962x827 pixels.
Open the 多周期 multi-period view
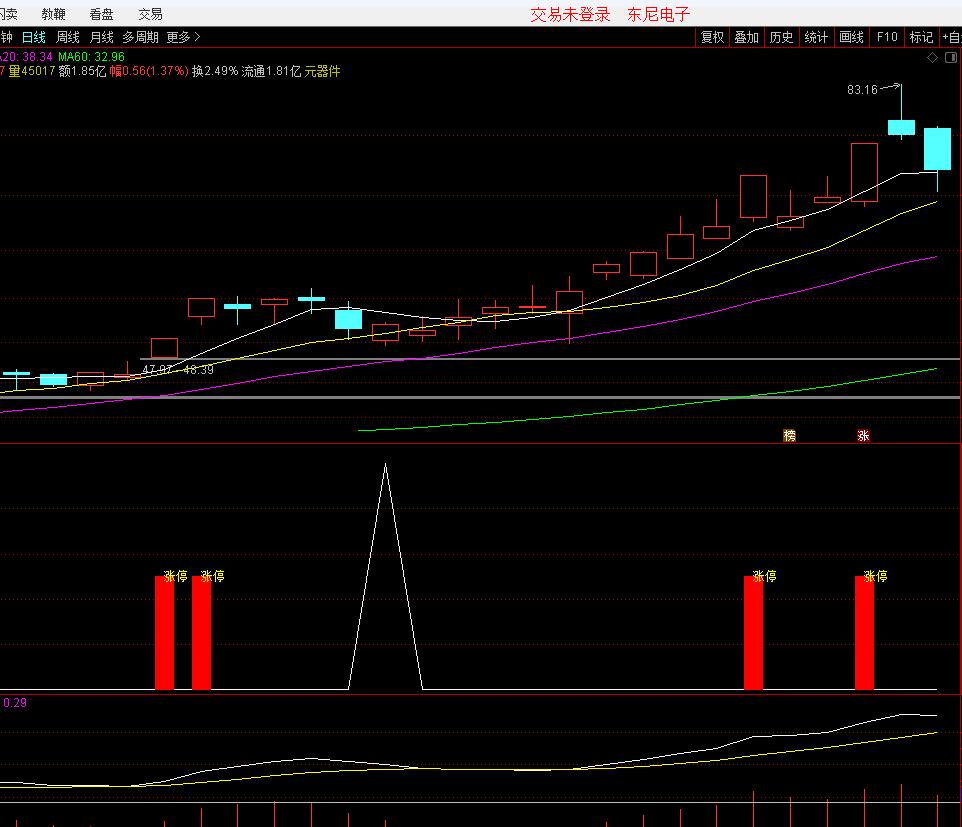click(x=140, y=37)
